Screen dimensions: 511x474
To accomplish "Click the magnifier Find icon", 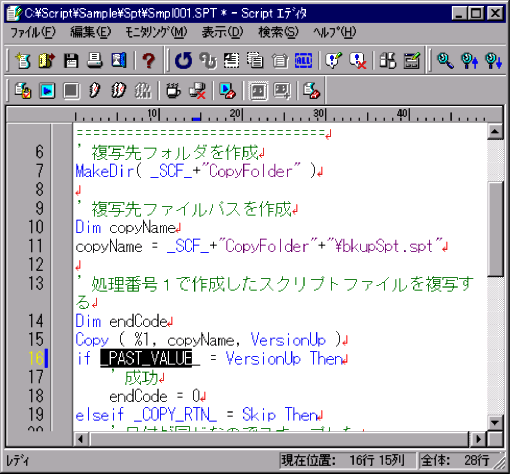I will tap(445, 61).
